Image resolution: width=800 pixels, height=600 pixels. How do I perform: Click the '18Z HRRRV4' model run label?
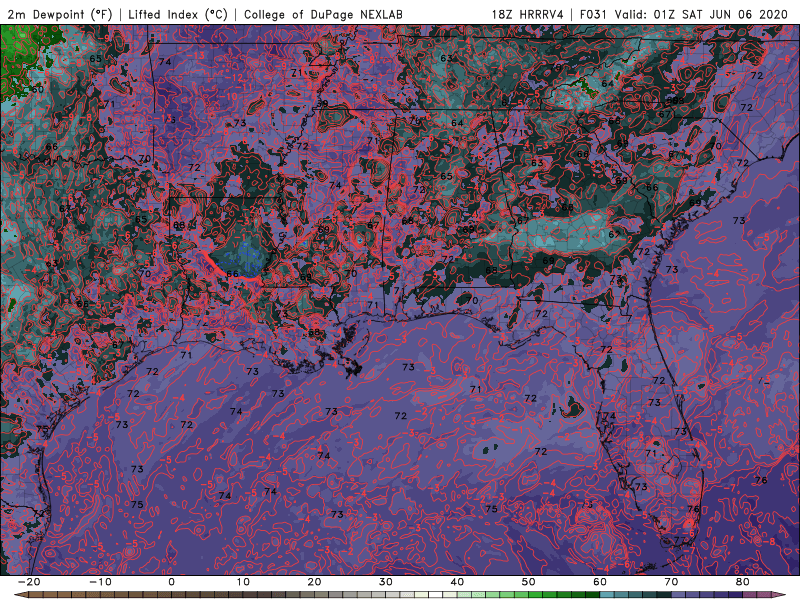(x=528, y=15)
